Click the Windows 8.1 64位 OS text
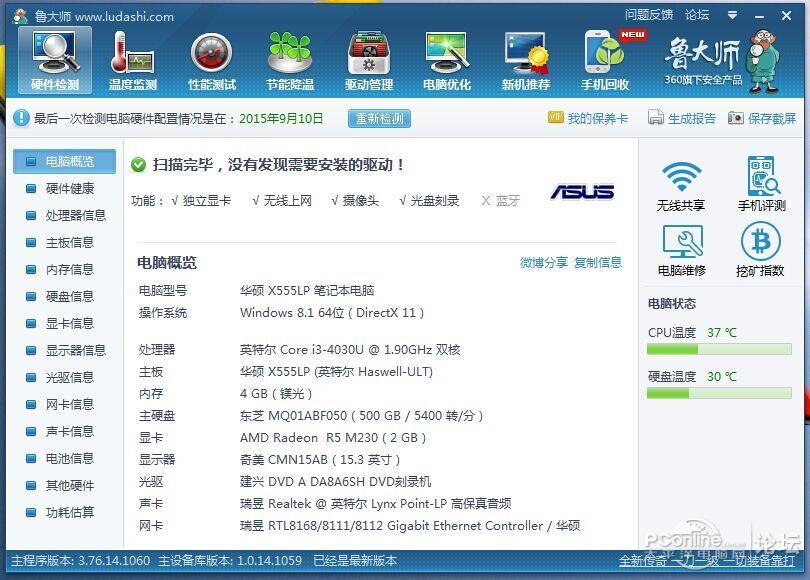The height and width of the screenshot is (580, 810). tap(332, 313)
